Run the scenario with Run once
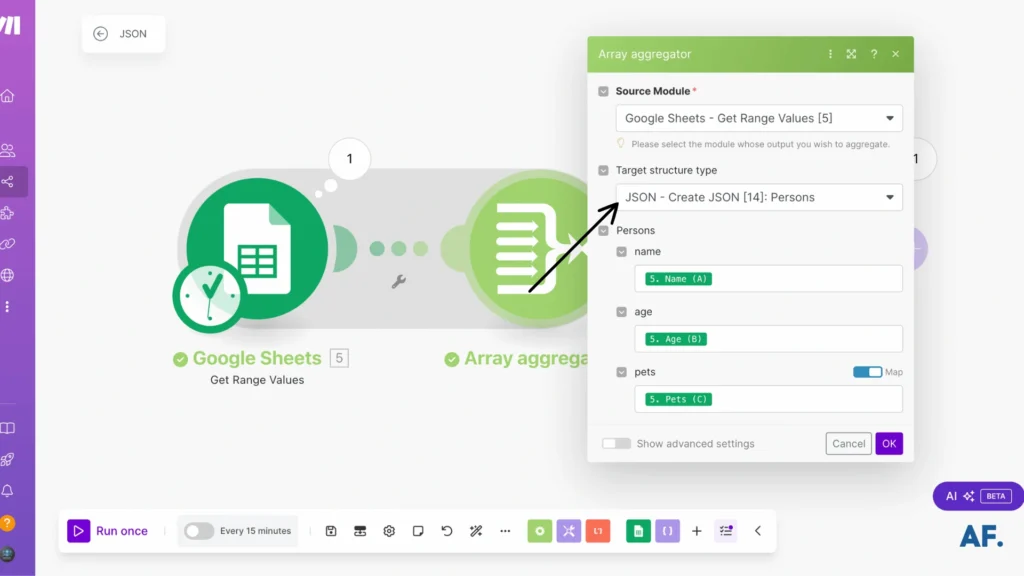The height and width of the screenshot is (576, 1024). coord(108,531)
